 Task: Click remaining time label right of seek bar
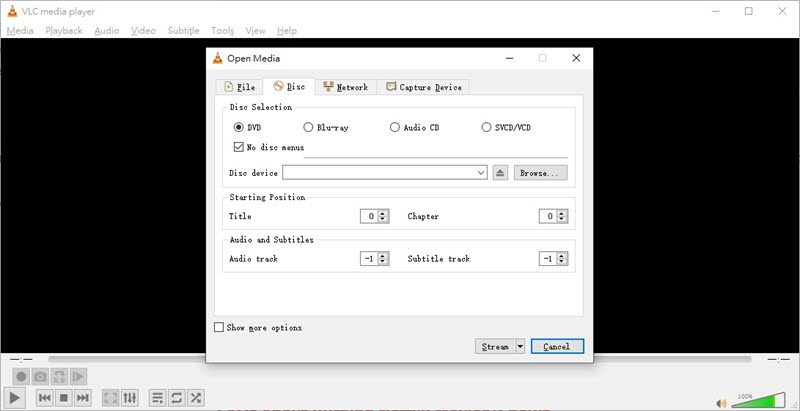click(779, 359)
